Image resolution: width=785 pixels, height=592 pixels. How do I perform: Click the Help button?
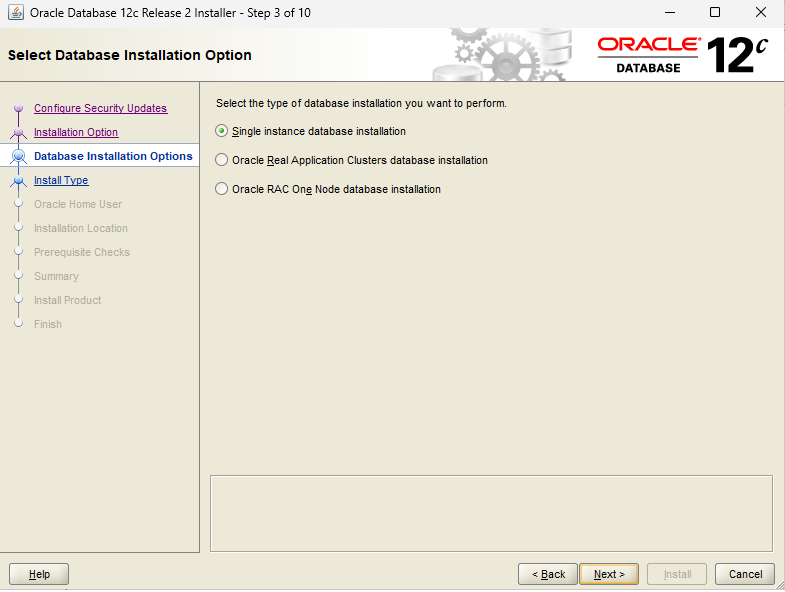tap(39, 574)
